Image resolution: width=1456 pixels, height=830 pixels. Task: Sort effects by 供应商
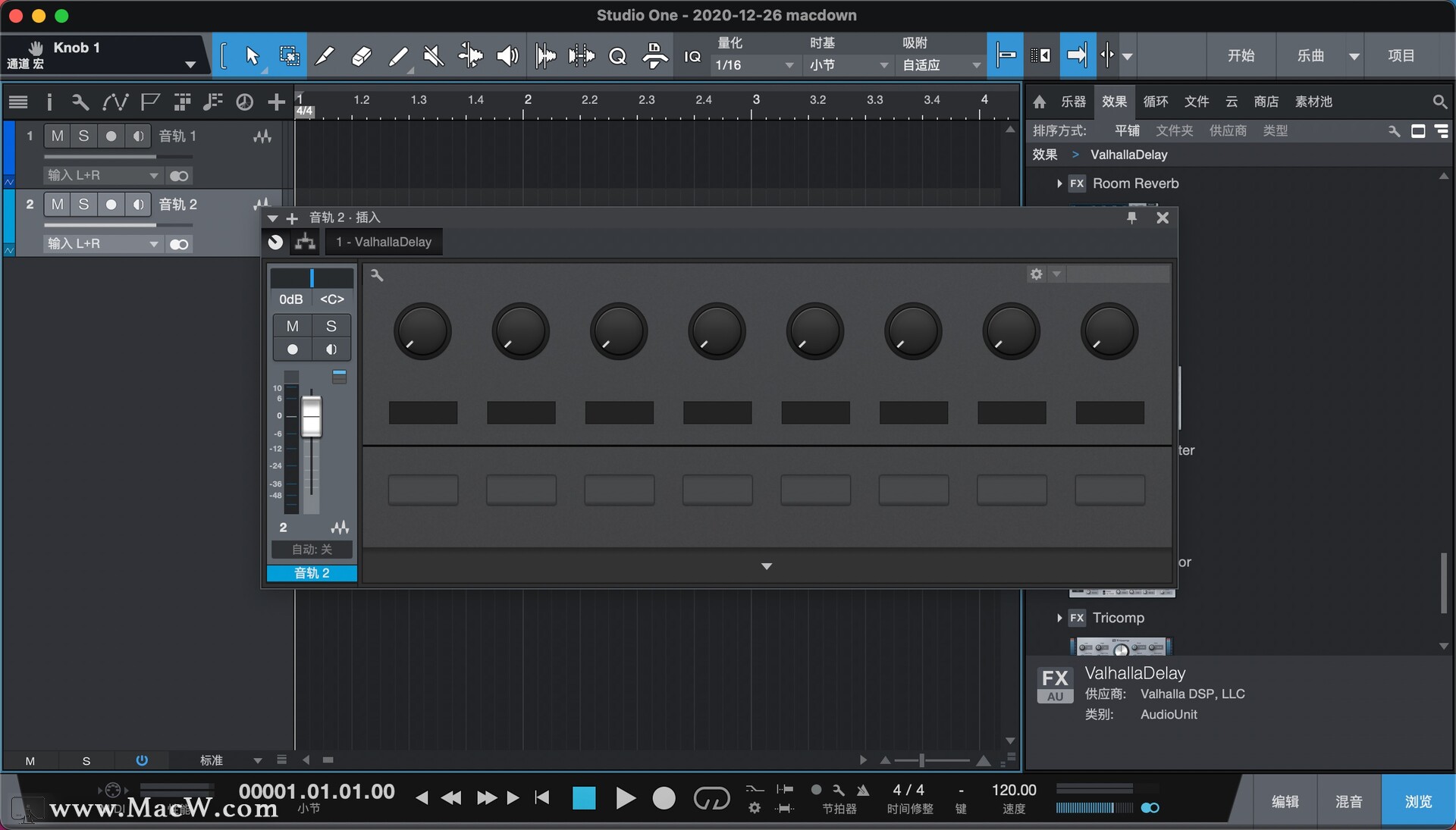point(1228,130)
